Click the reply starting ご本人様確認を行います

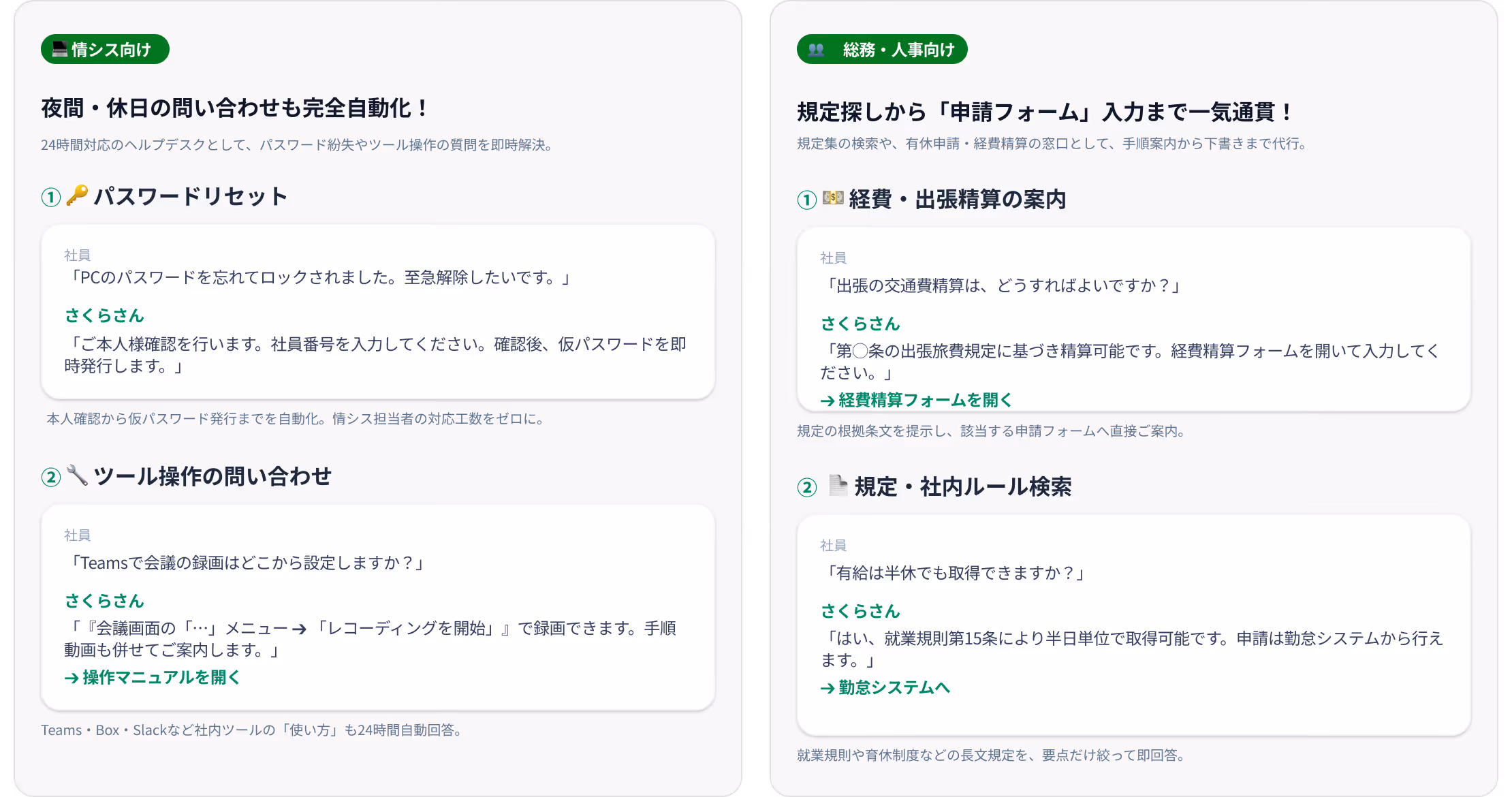coord(375,355)
